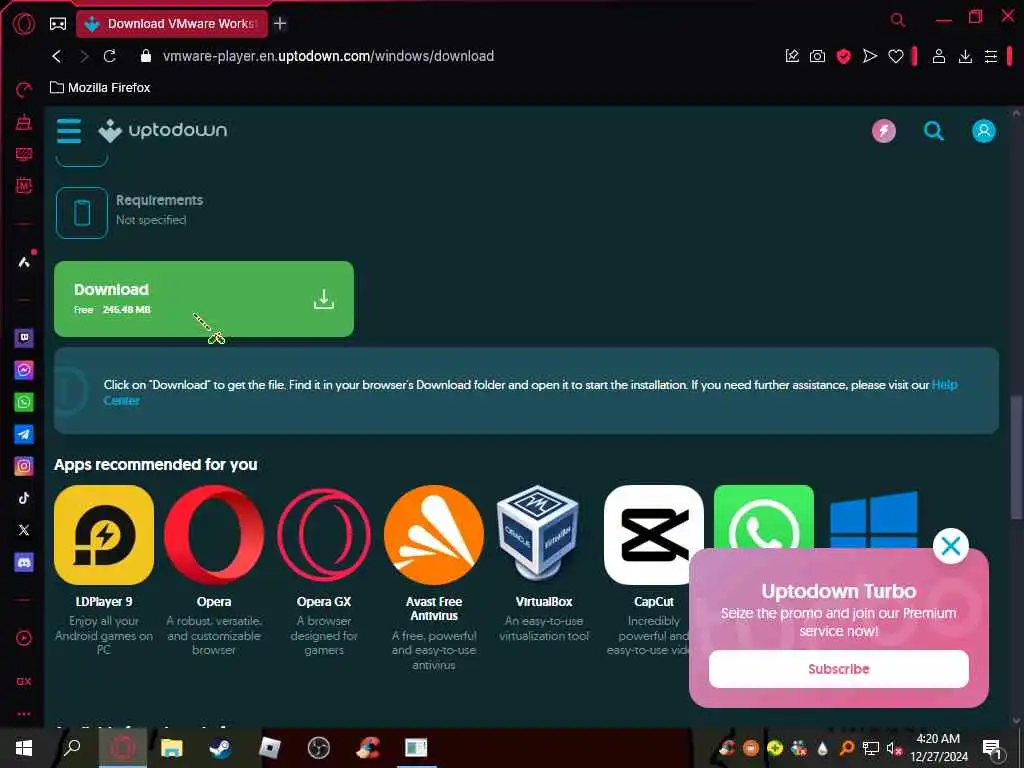This screenshot has width=1024, height=768.
Task: Open Uptodown site search magnifier
Action: coord(934,131)
